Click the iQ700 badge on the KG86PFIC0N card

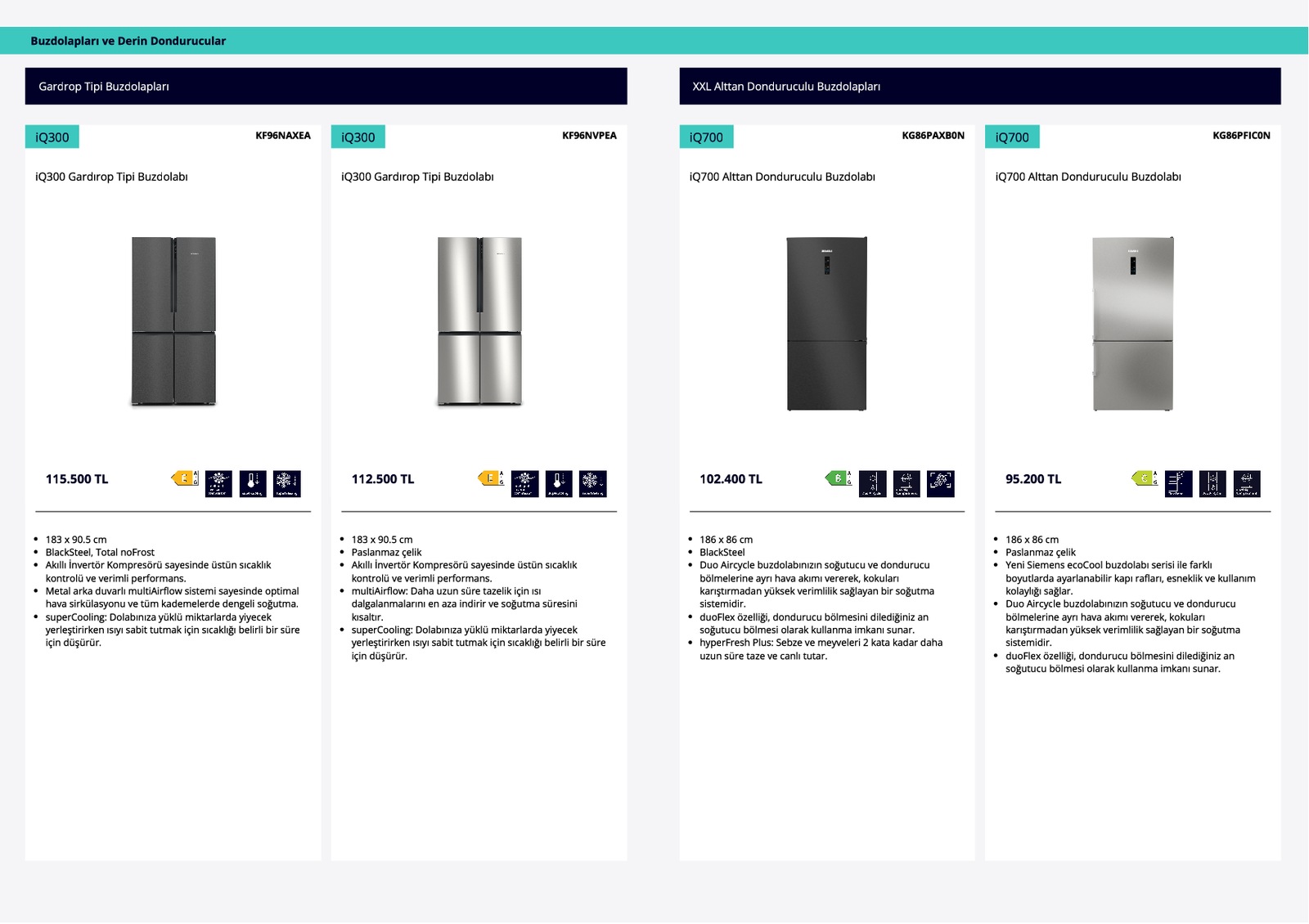click(1012, 137)
